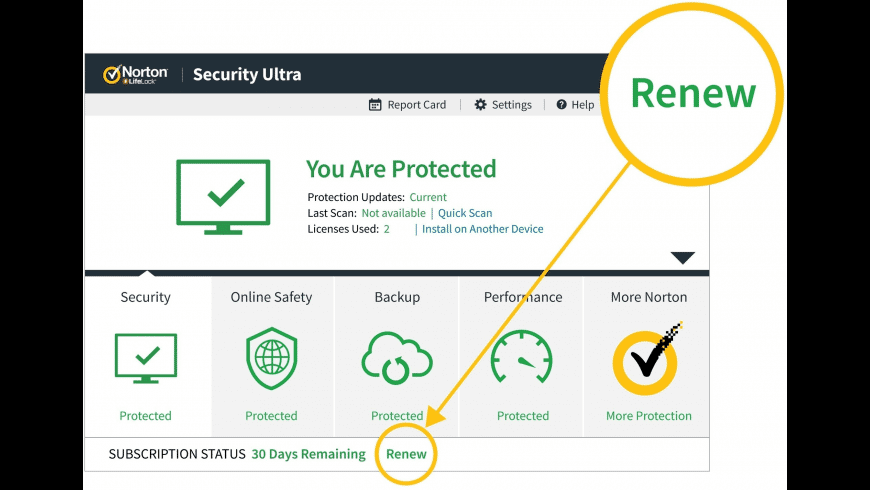Click the SUBSCRIPTION STATUS label
This screenshot has height=490, width=870.
click(177, 454)
